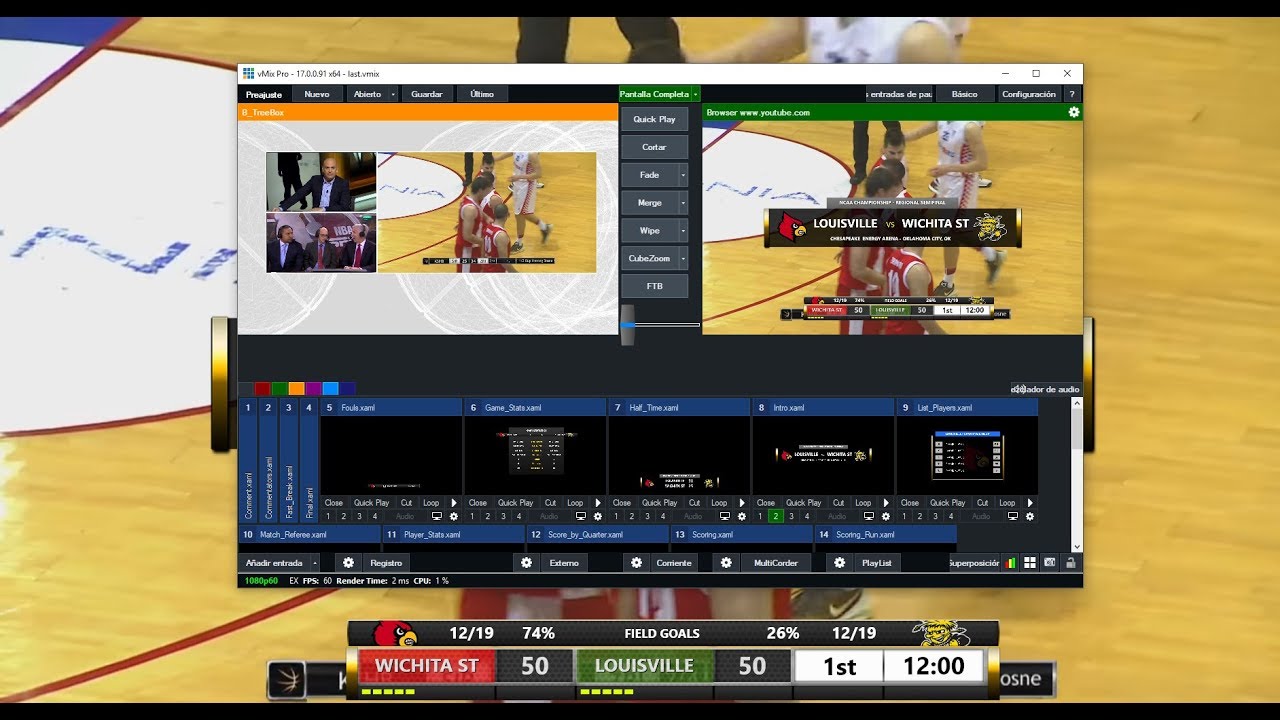The height and width of the screenshot is (720, 1280).
Task: Open Configuración
Action: [1029, 94]
